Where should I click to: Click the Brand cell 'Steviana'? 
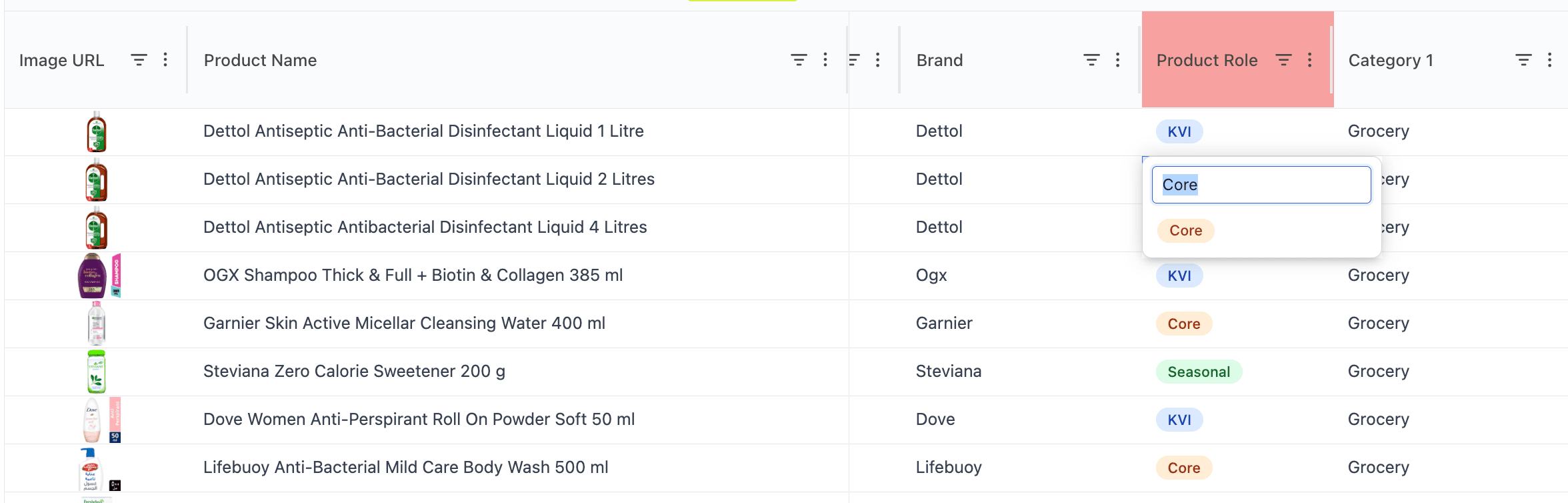[x=949, y=372]
